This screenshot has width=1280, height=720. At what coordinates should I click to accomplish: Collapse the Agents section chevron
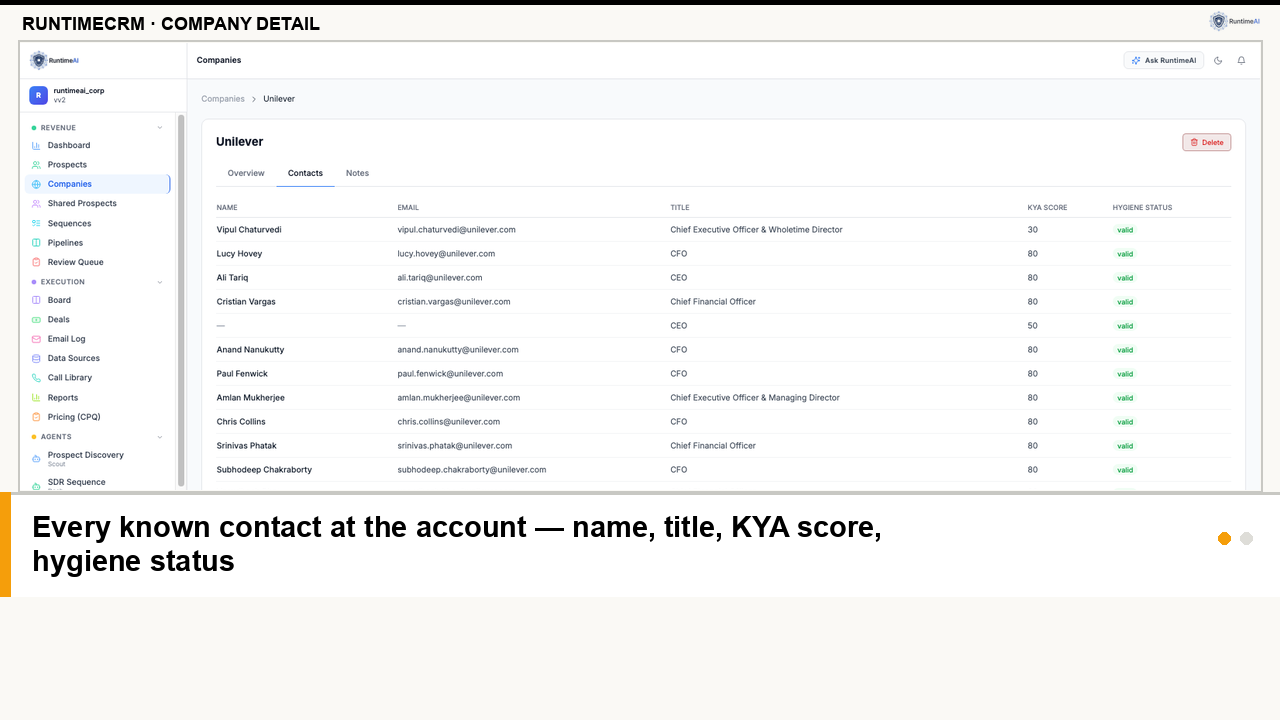pos(160,437)
